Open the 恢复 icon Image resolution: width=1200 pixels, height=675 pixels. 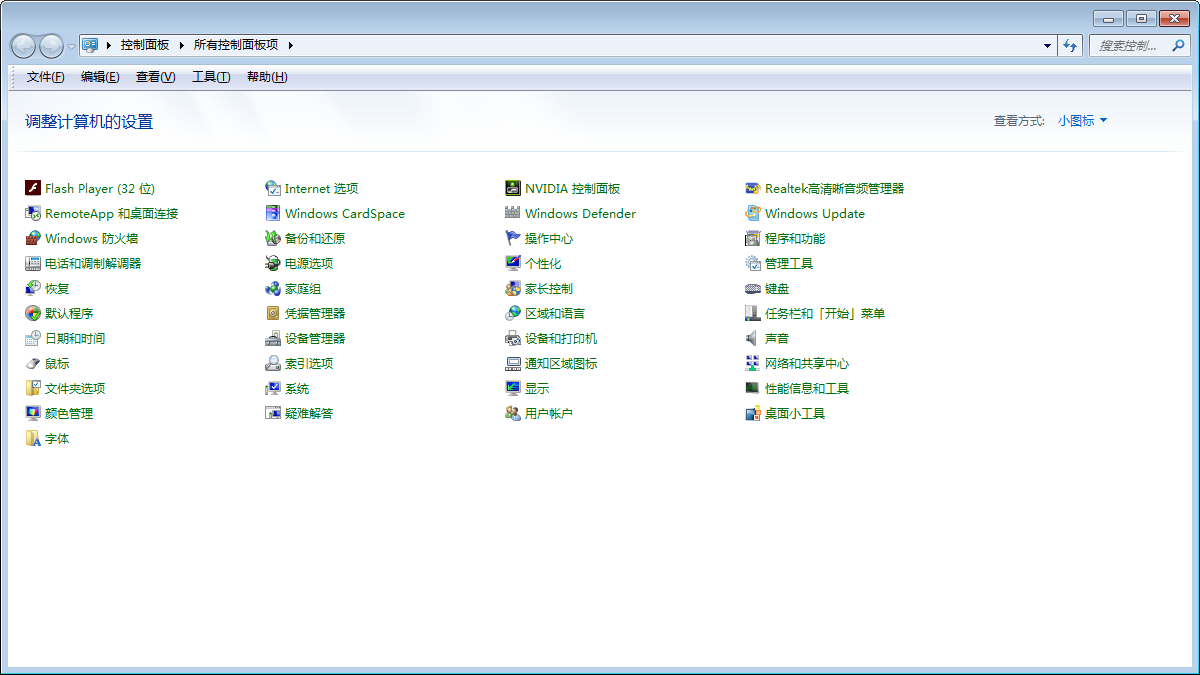[x=33, y=288]
